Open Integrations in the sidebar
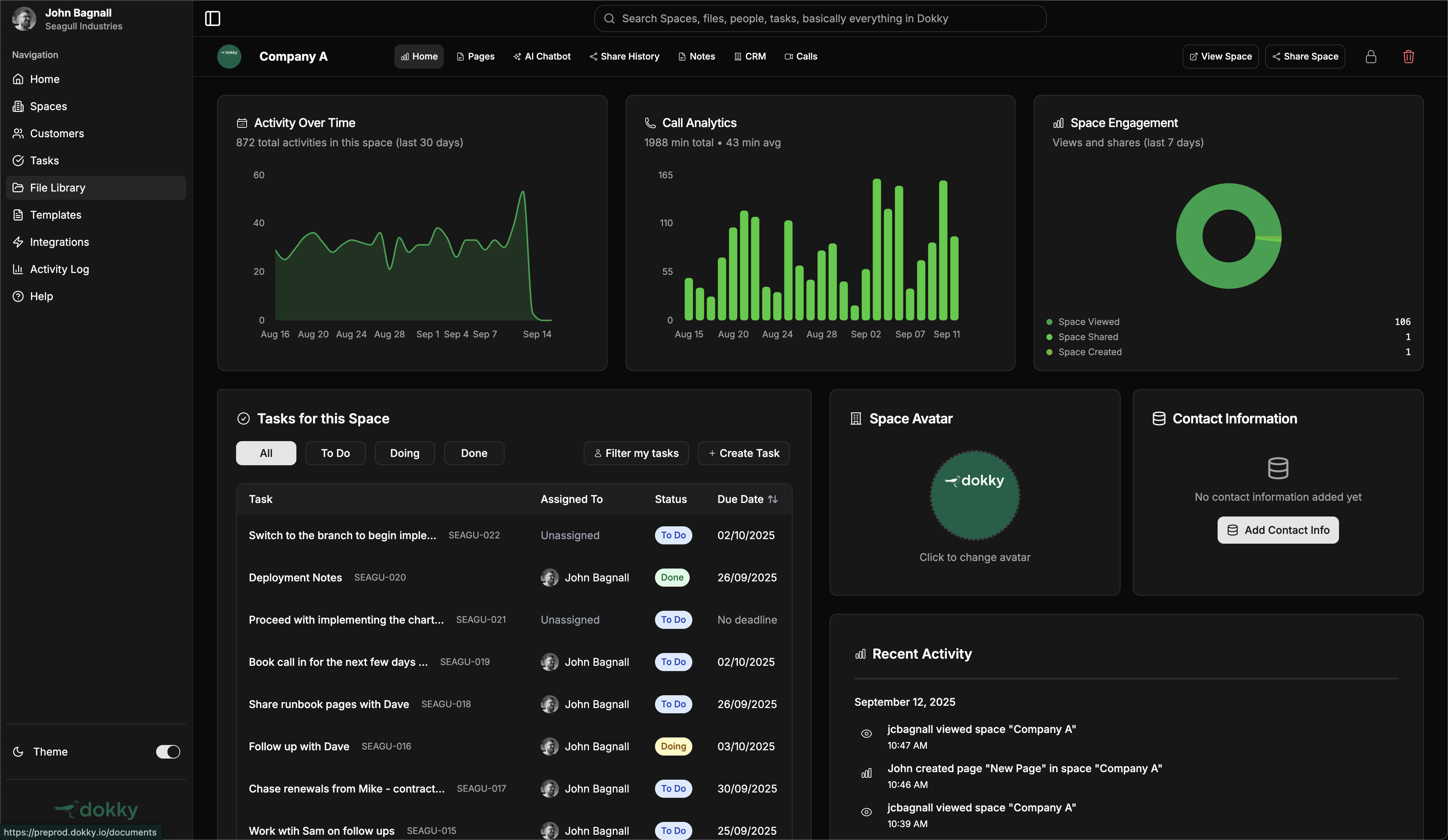The width and height of the screenshot is (1448, 840). click(x=59, y=242)
